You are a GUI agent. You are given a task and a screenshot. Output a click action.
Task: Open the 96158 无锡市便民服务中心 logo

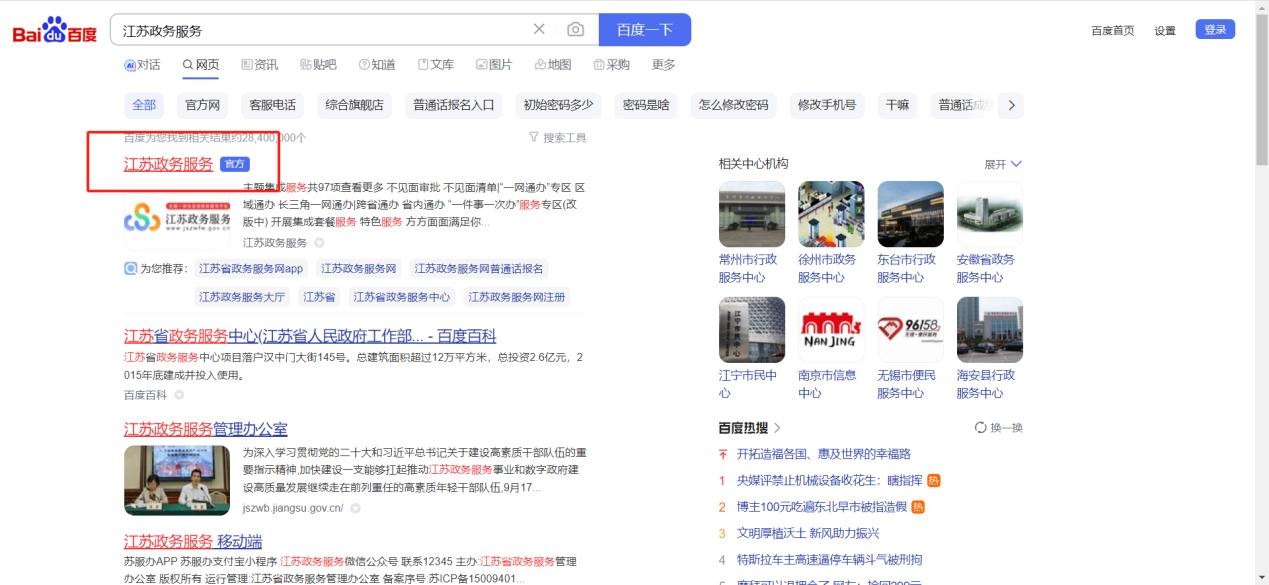910,330
